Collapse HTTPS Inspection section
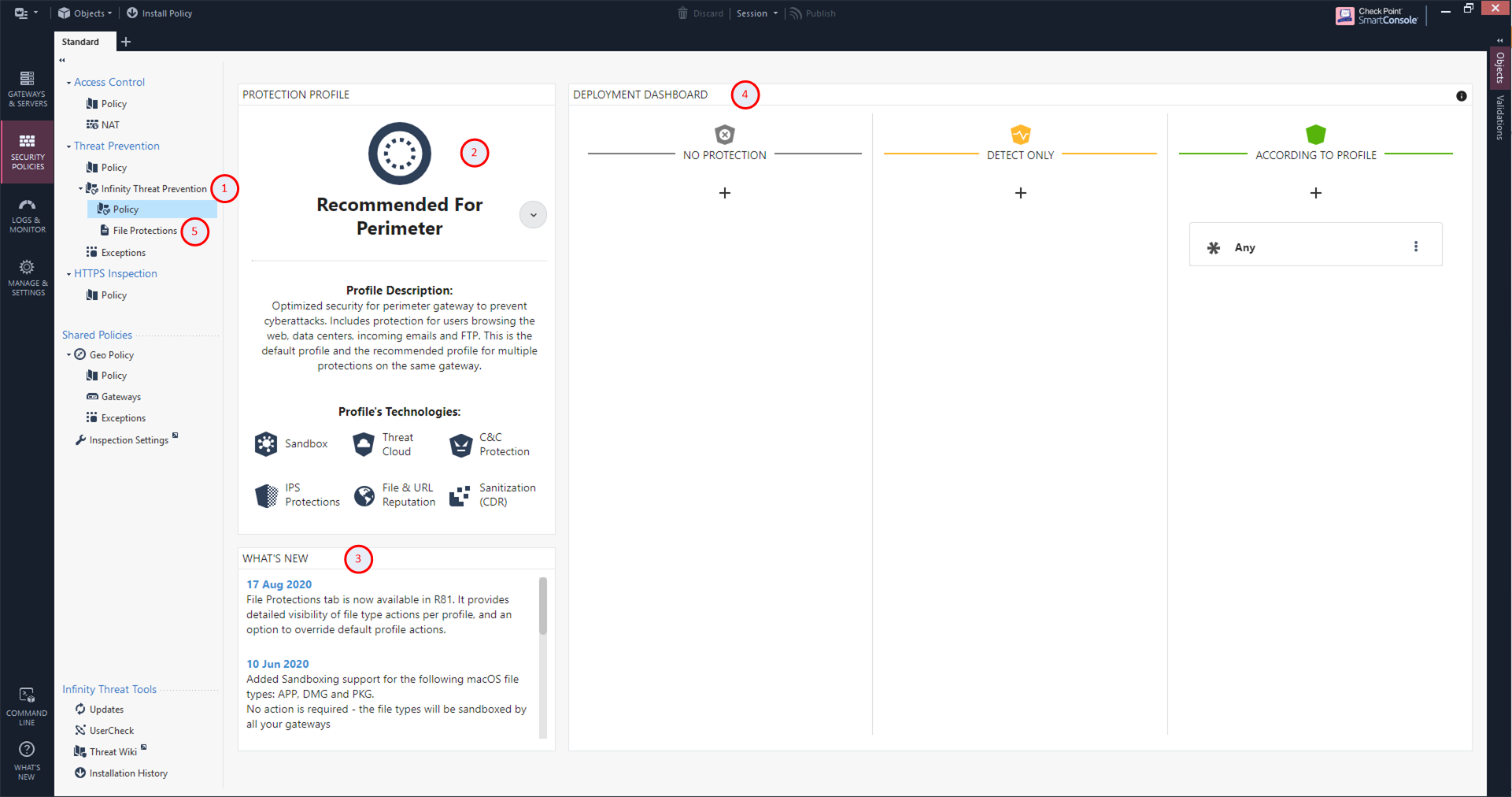The image size is (1512, 797). 68,274
